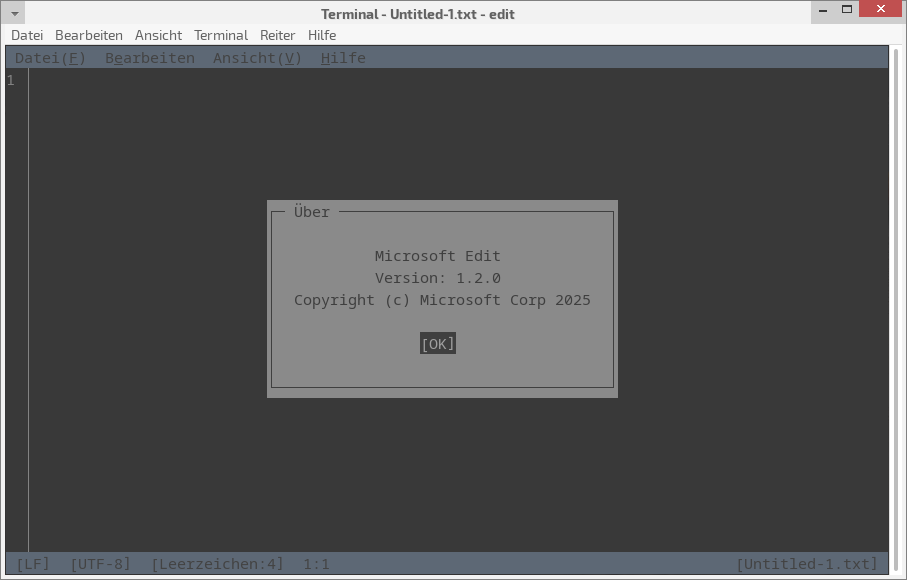Click the Über dialog title

pos(312,212)
